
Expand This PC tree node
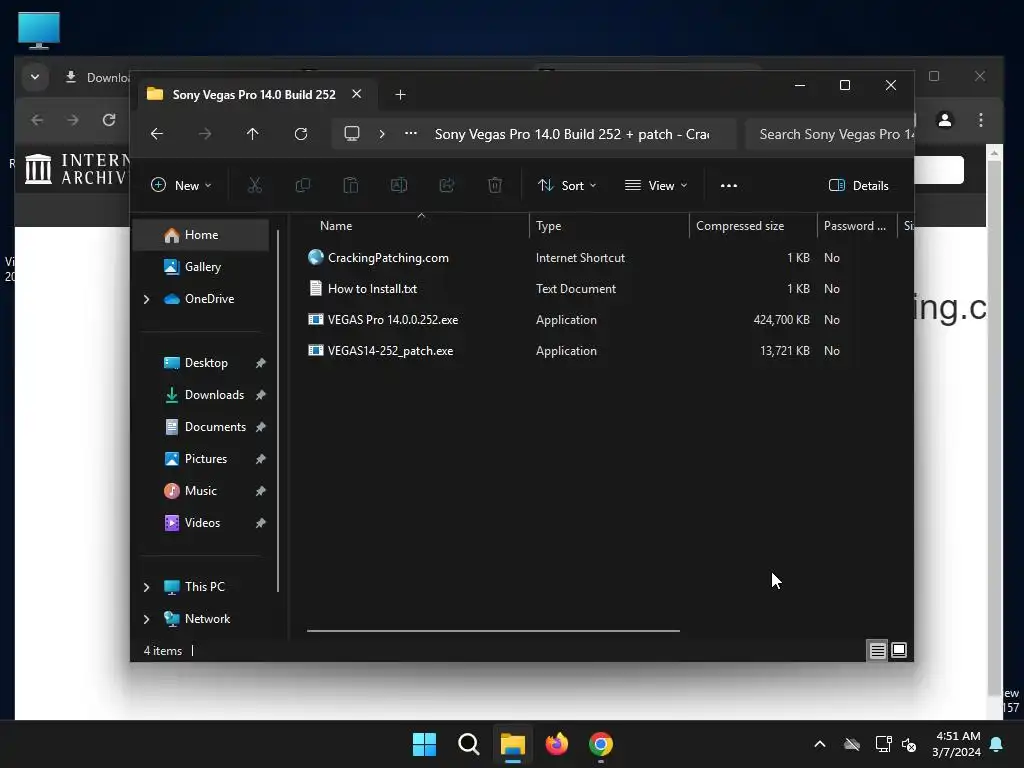tap(146, 587)
